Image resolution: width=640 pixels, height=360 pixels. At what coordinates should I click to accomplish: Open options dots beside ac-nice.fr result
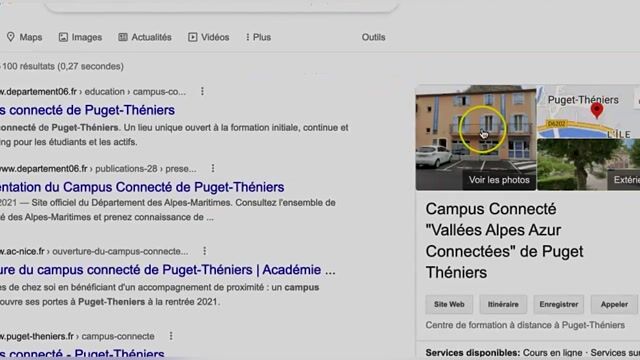coord(204,251)
